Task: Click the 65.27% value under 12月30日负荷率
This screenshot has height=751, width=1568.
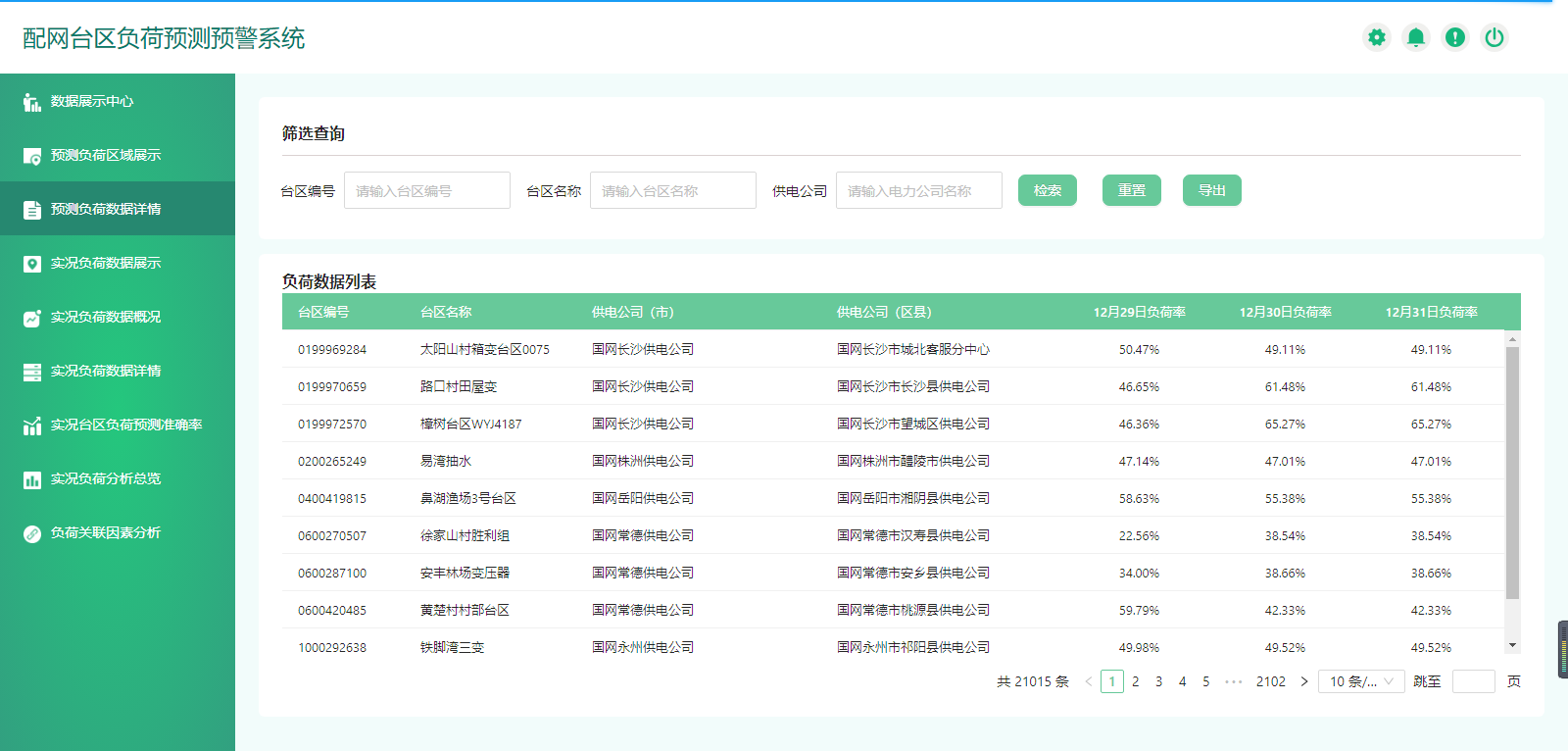Action: 1285,424
